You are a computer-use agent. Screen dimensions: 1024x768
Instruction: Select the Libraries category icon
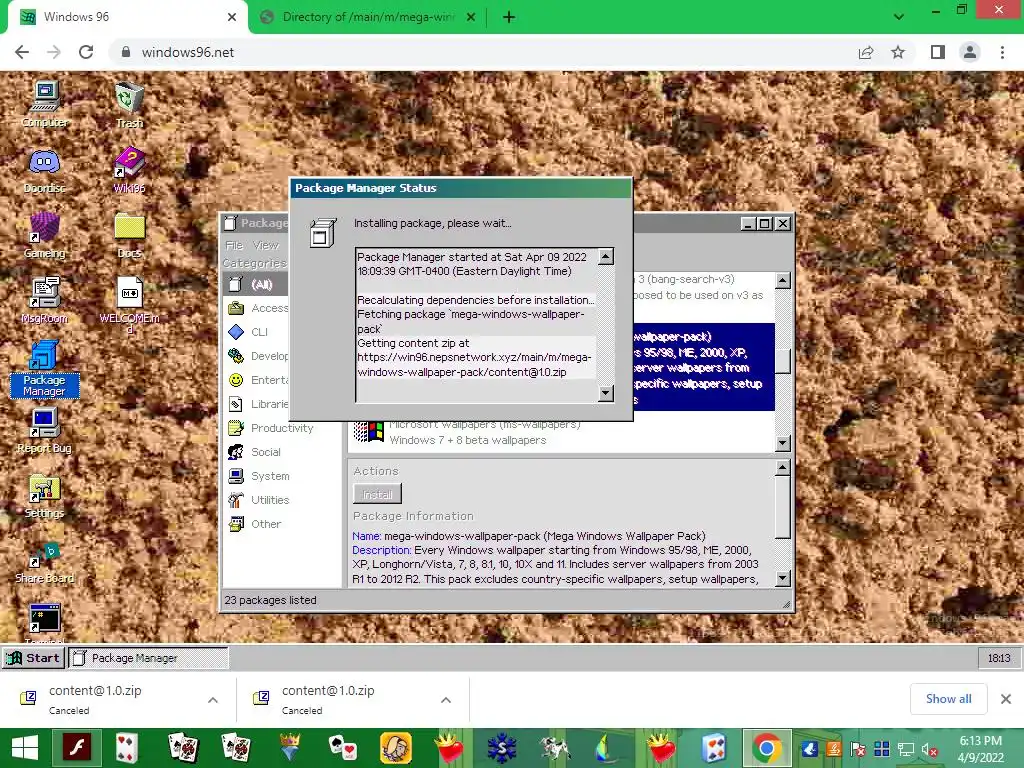236,404
